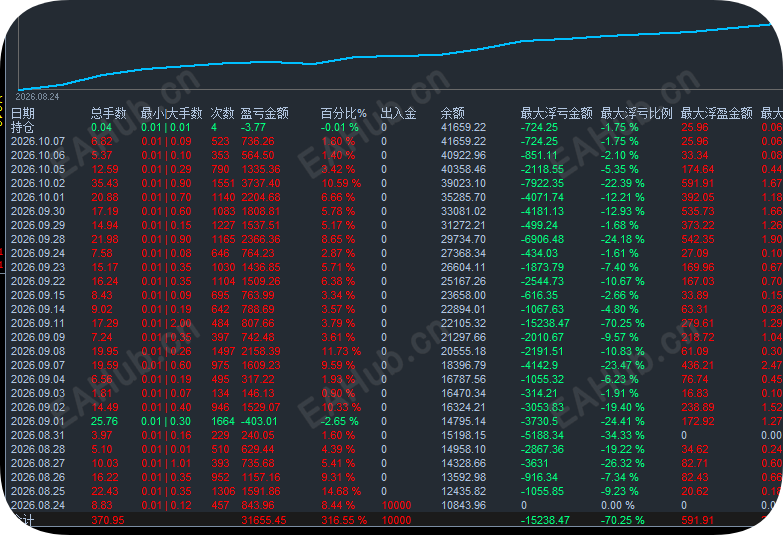
Task: Select the 2026.09.04 date row
Action: (x=38, y=379)
